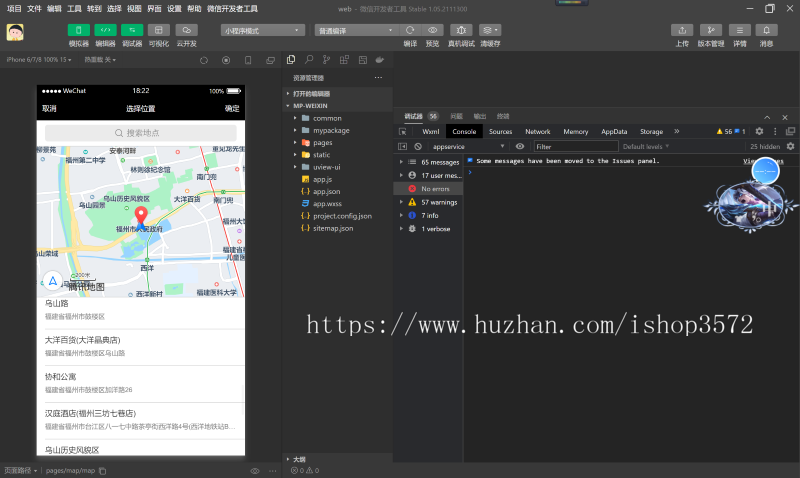This screenshot has height=478, width=800.
Task: Expand opened editors (打开的编辑器) section
Action: point(337,94)
